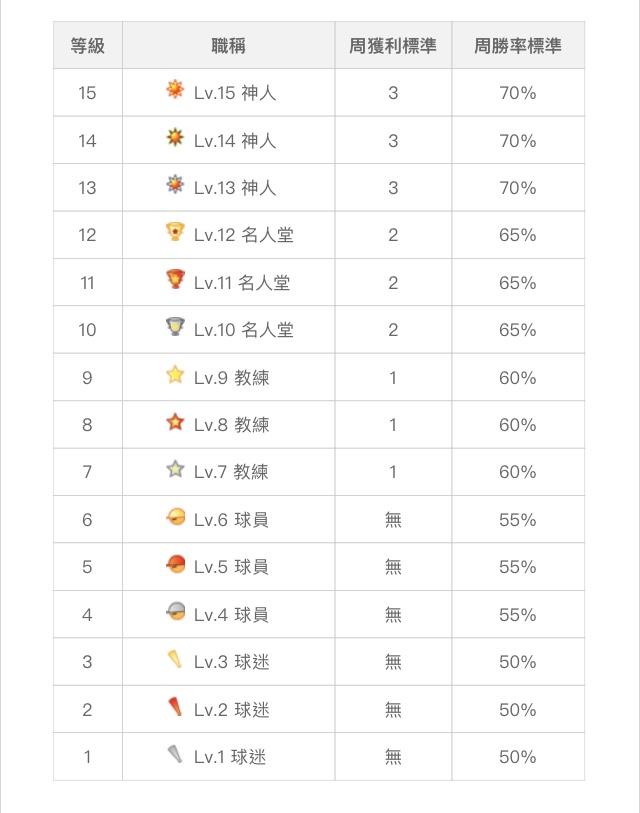Click the Lv.15 神人 orange burst icon
The height and width of the screenshot is (813, 640).
pos(175,89)
